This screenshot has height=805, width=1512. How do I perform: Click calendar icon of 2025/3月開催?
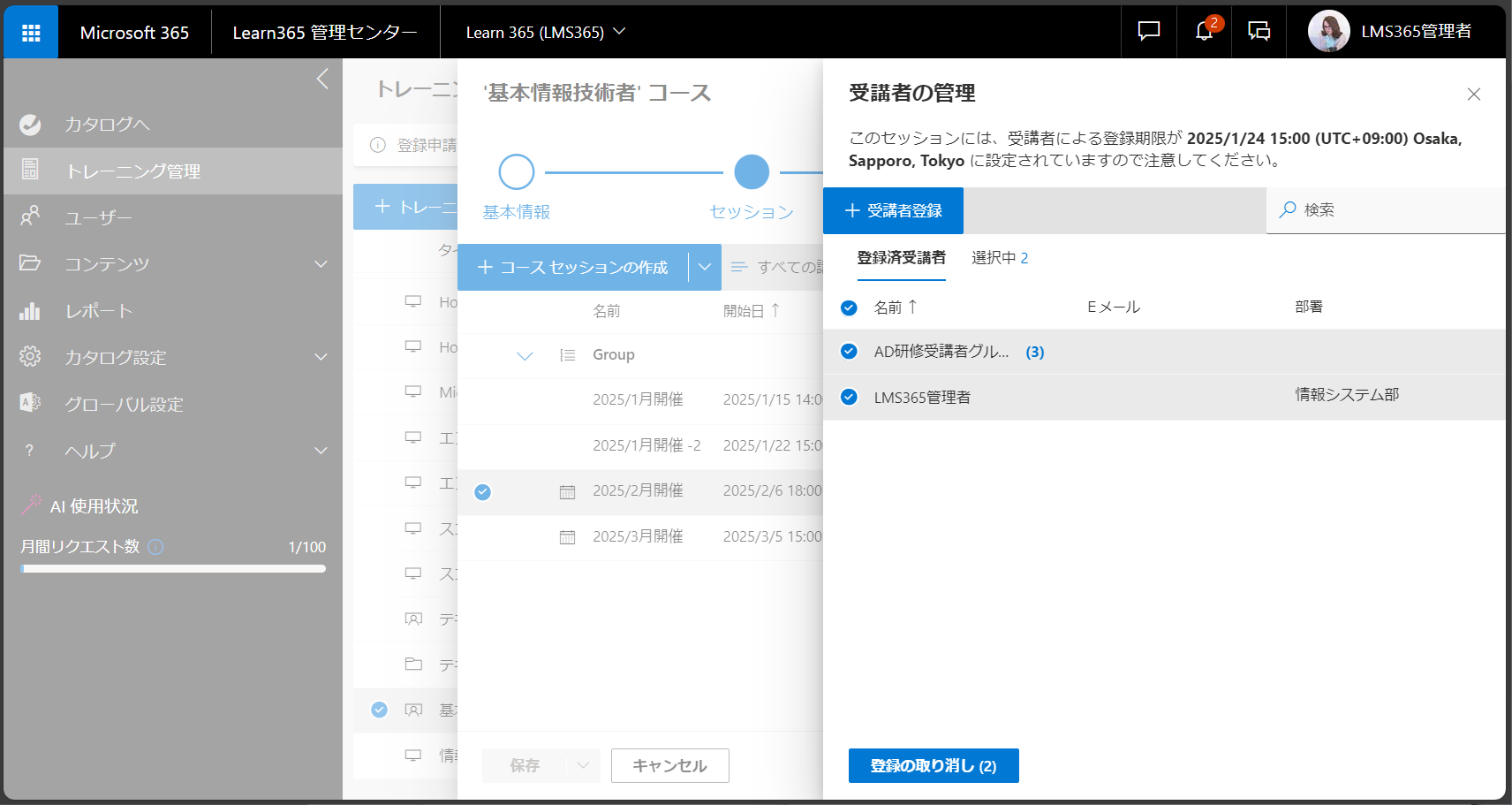click(567, 537)
